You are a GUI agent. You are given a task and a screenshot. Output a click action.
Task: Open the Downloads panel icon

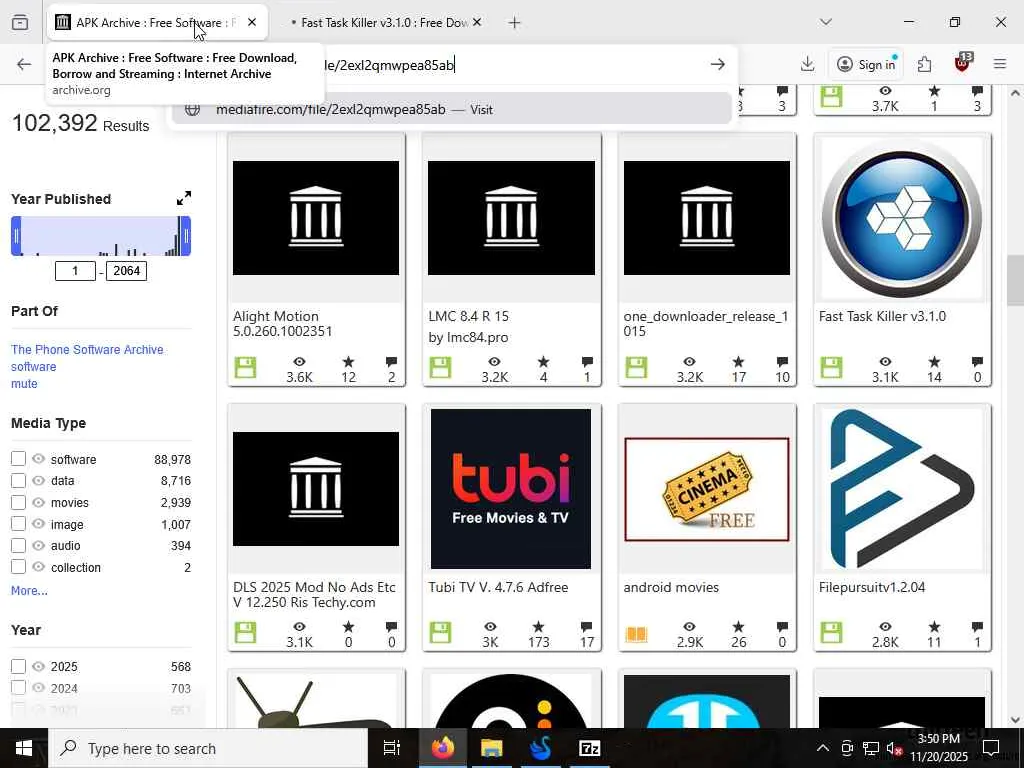[x=808, y=64]
